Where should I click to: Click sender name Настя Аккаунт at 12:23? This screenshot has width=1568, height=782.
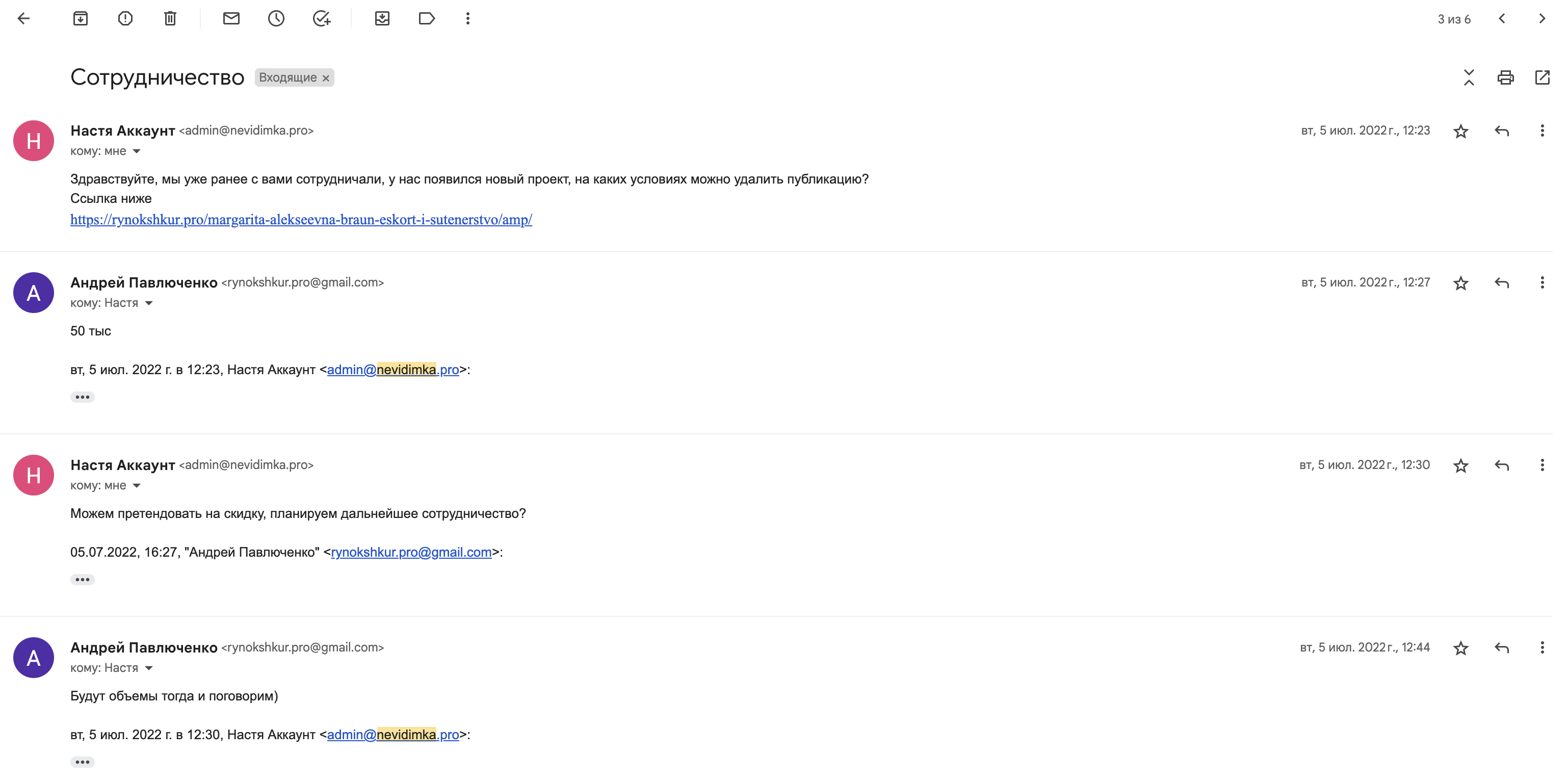[x=123, y=131]
